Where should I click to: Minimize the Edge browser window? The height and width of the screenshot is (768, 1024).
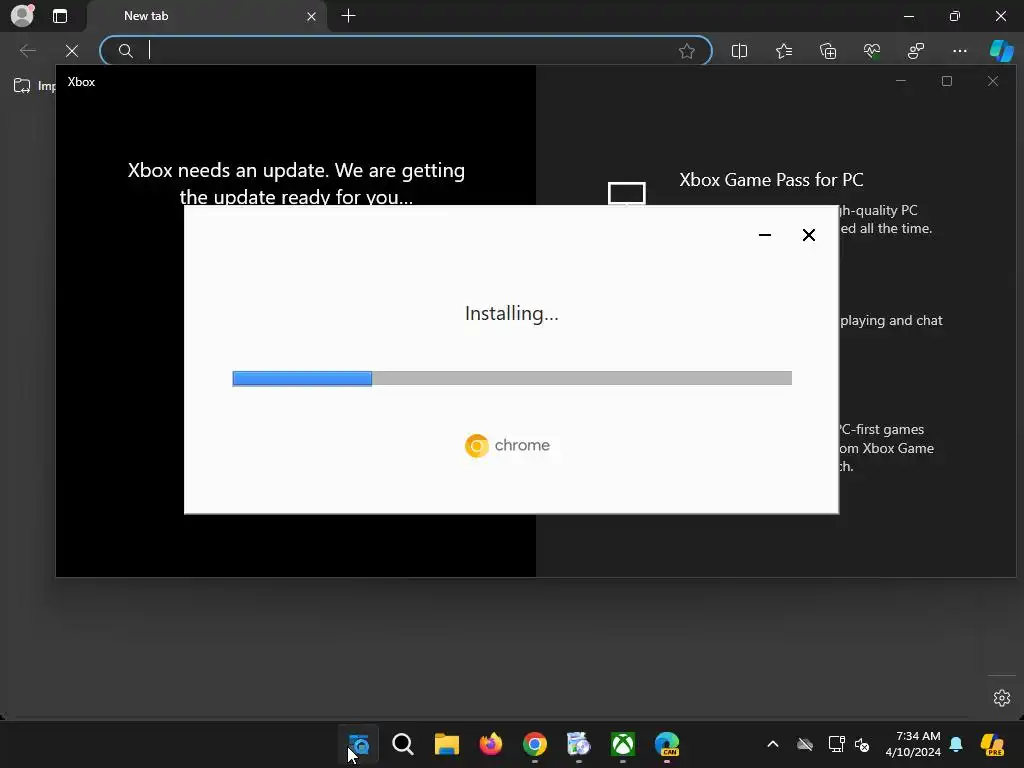point(908,16)
